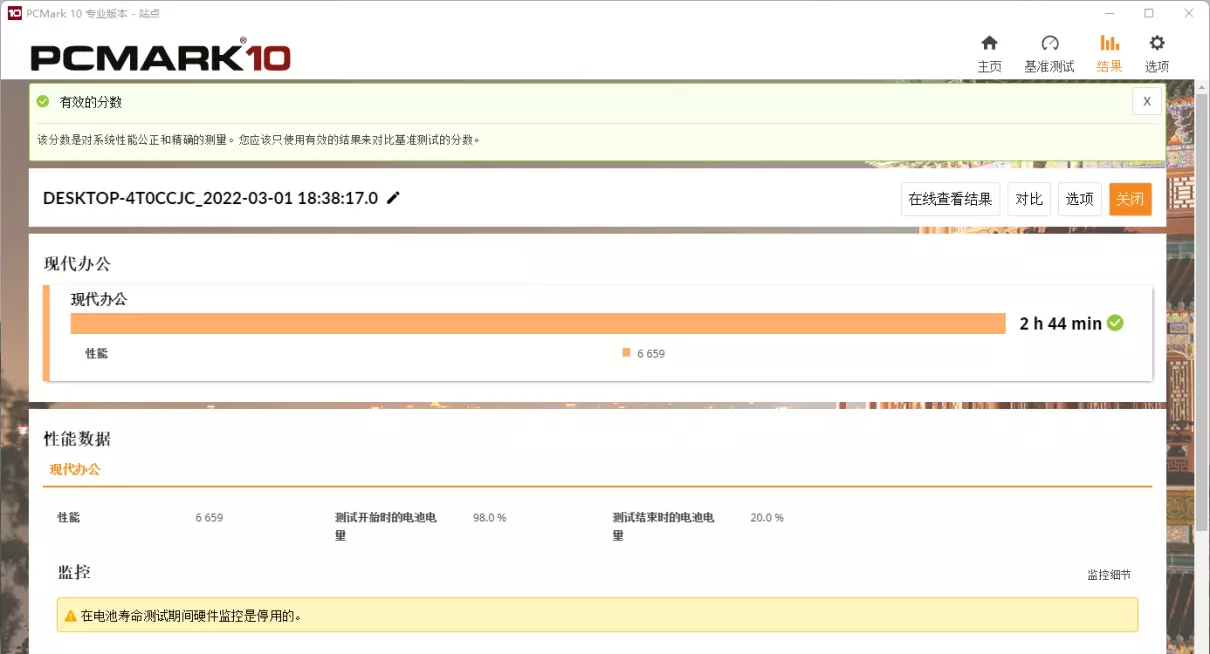
Task: Click the 选项 button next to 对比
Action: [x=1080, y=199]
